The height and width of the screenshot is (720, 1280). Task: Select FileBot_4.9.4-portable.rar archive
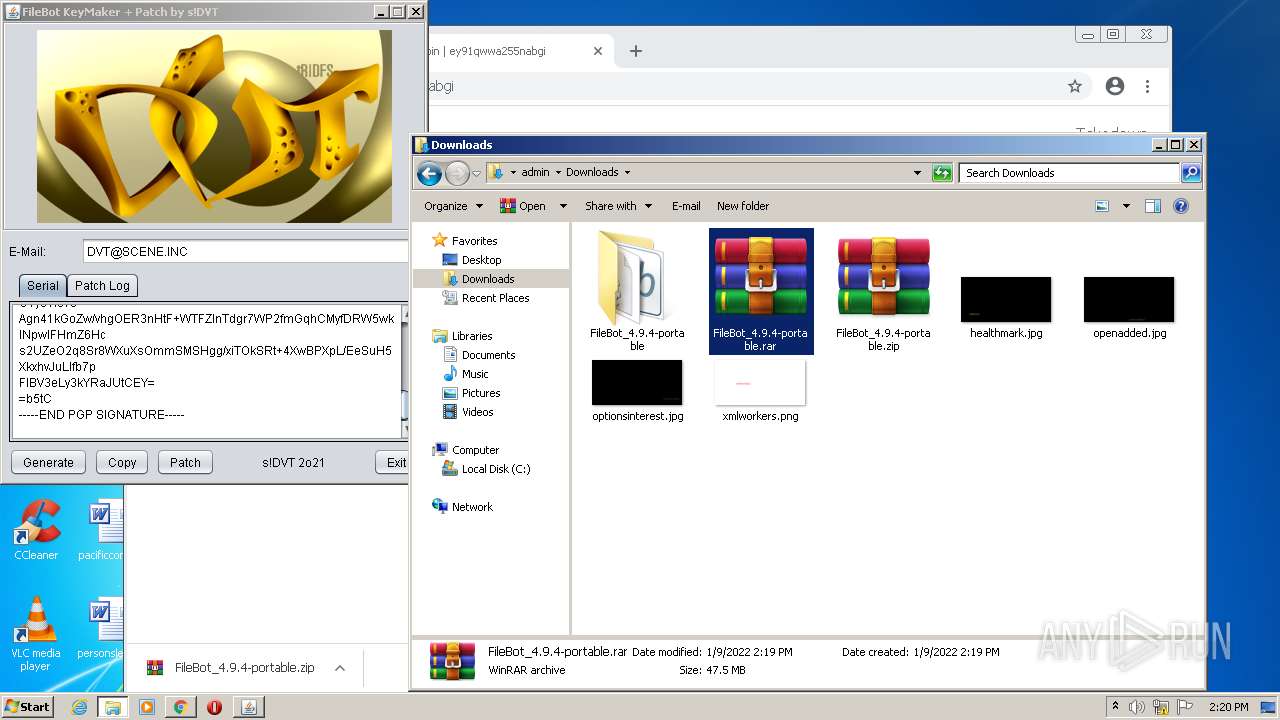761,291
